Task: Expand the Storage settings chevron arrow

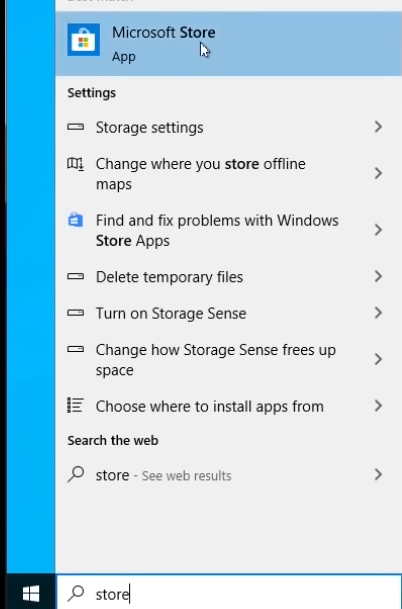Action: tap(378, 127)
